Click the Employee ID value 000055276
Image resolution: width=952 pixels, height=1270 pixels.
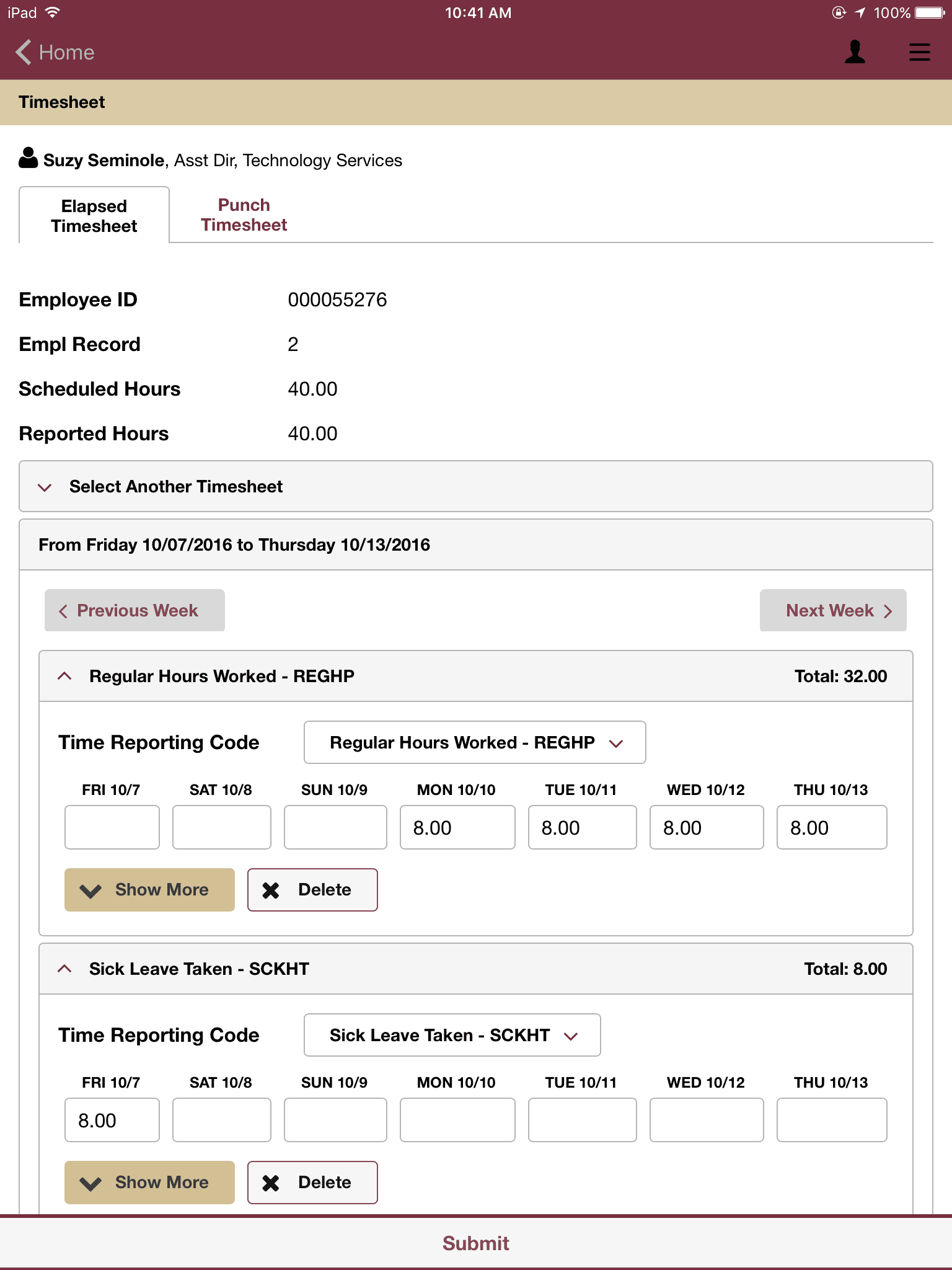pyautogui.click(x=337, y=300)
